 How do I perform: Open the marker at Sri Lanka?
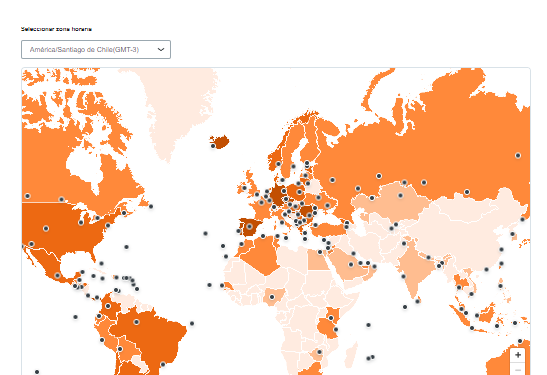418,301
